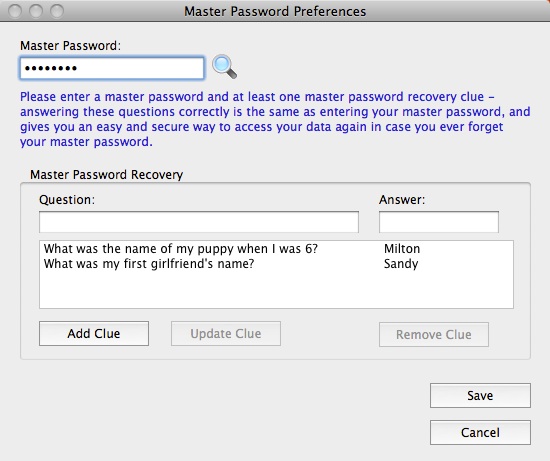Click the magnifying glass to reveal password
550x461 pixels.
224,67
